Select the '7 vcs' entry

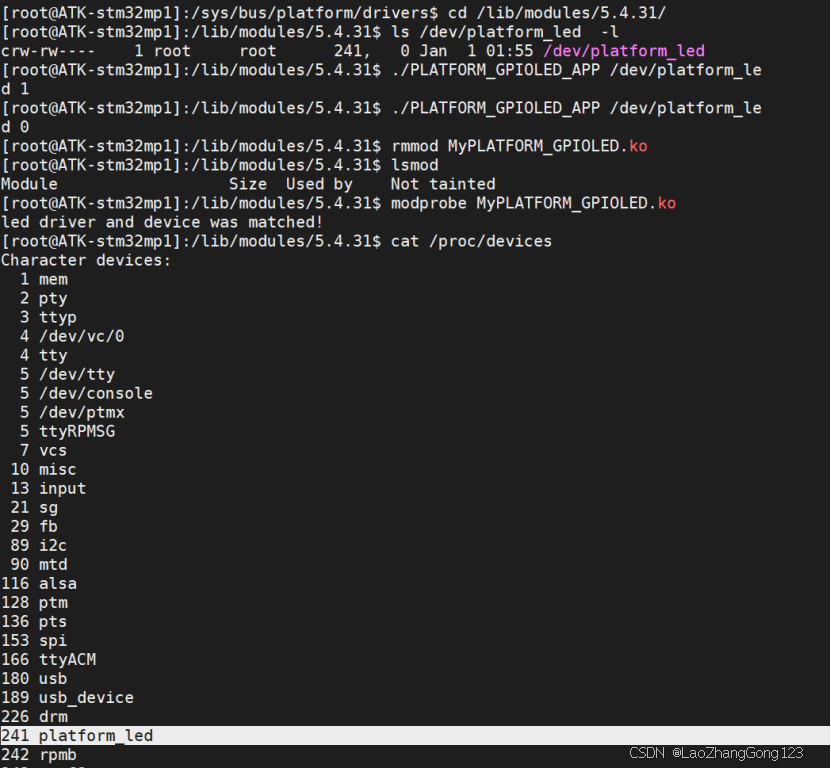tap(43, 450)
